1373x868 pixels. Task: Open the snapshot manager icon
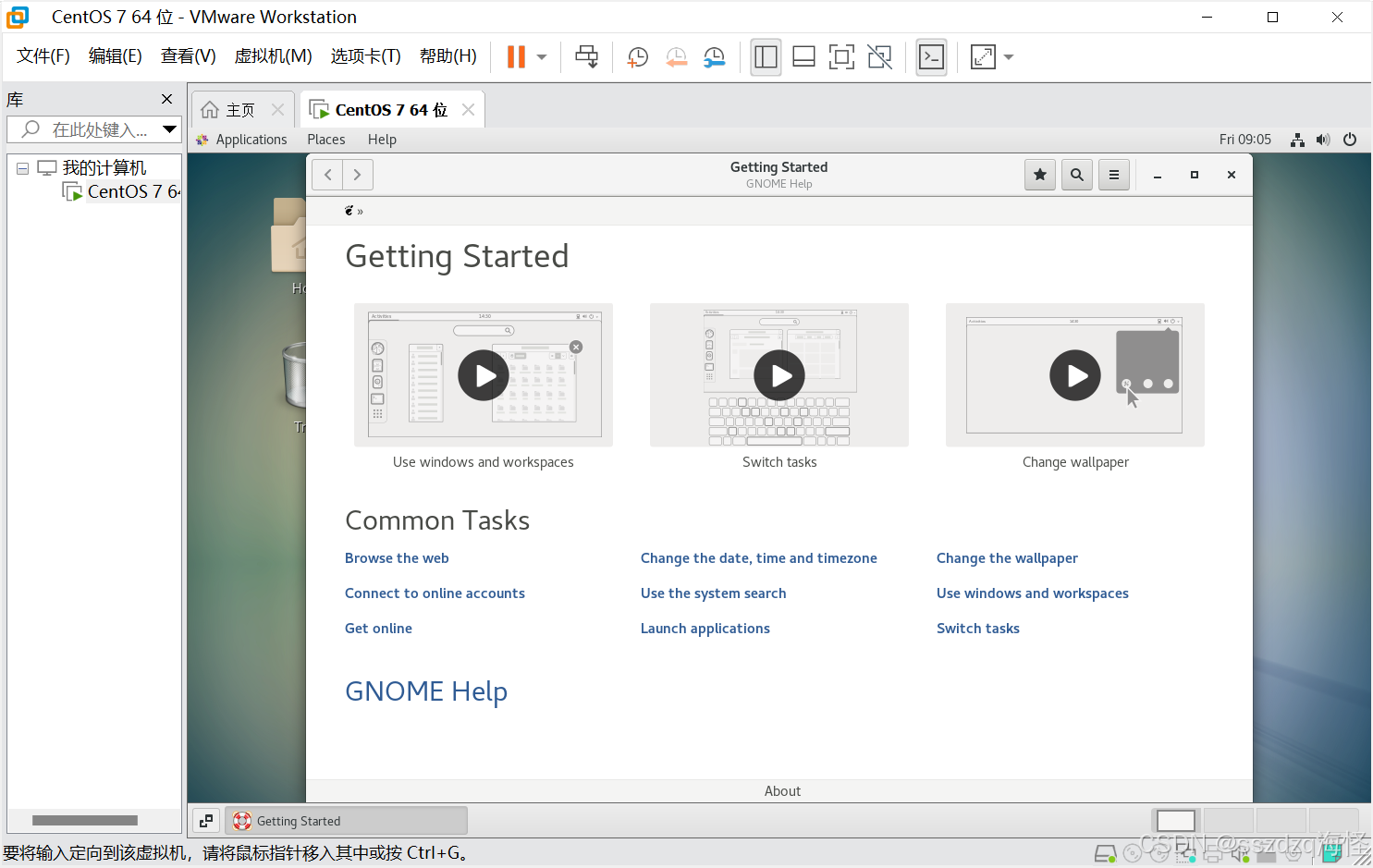tap(714, 57)
